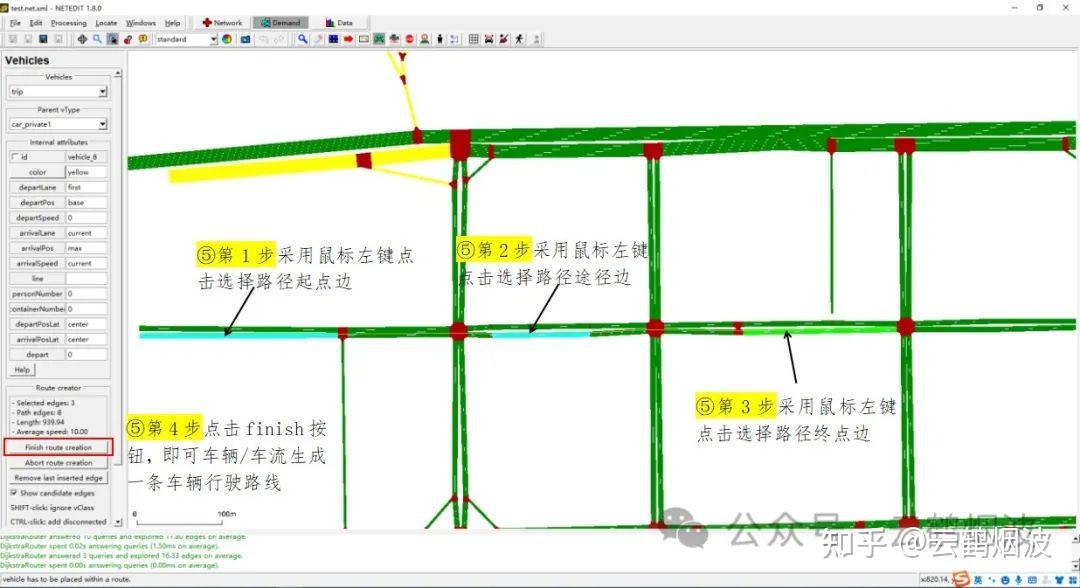The width and height of the screenshot is (1080, 588).
Task: Switch to the Network supermode tab
Action: point(221,21)
